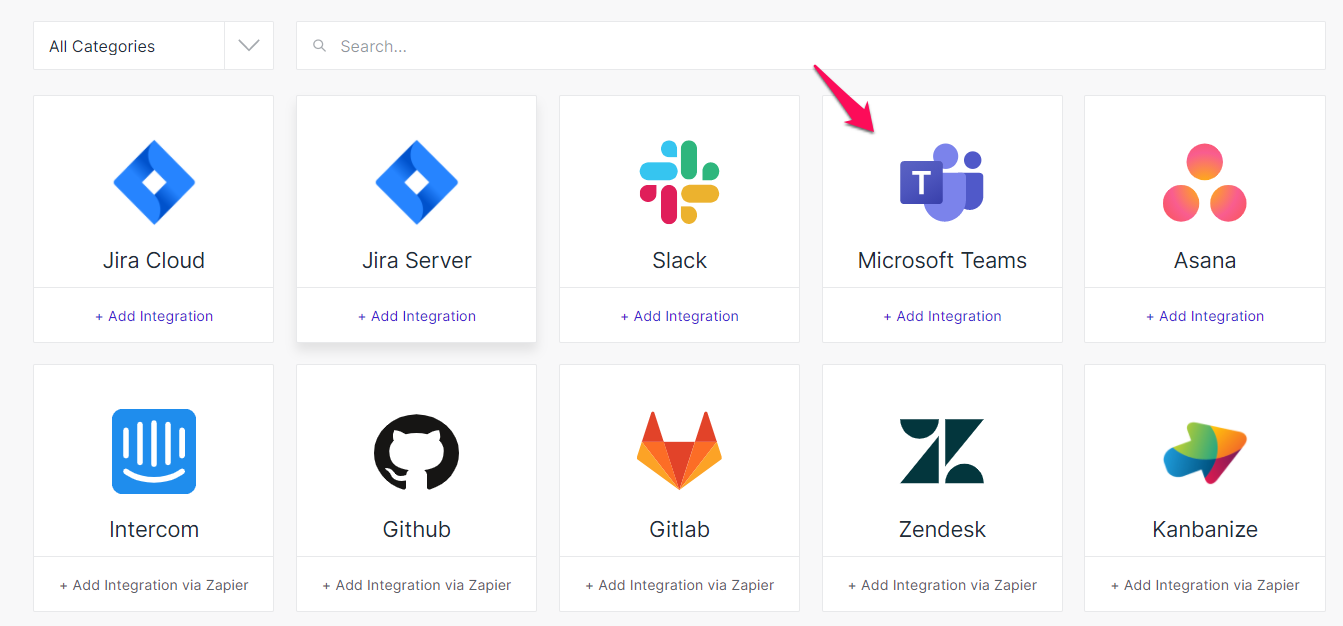Add Integration for Microsoft Teams

(942, 316)
